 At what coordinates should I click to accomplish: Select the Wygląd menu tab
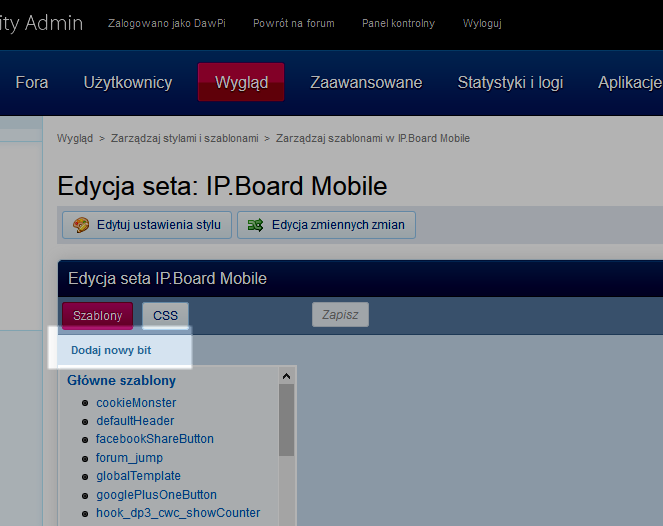241,82
